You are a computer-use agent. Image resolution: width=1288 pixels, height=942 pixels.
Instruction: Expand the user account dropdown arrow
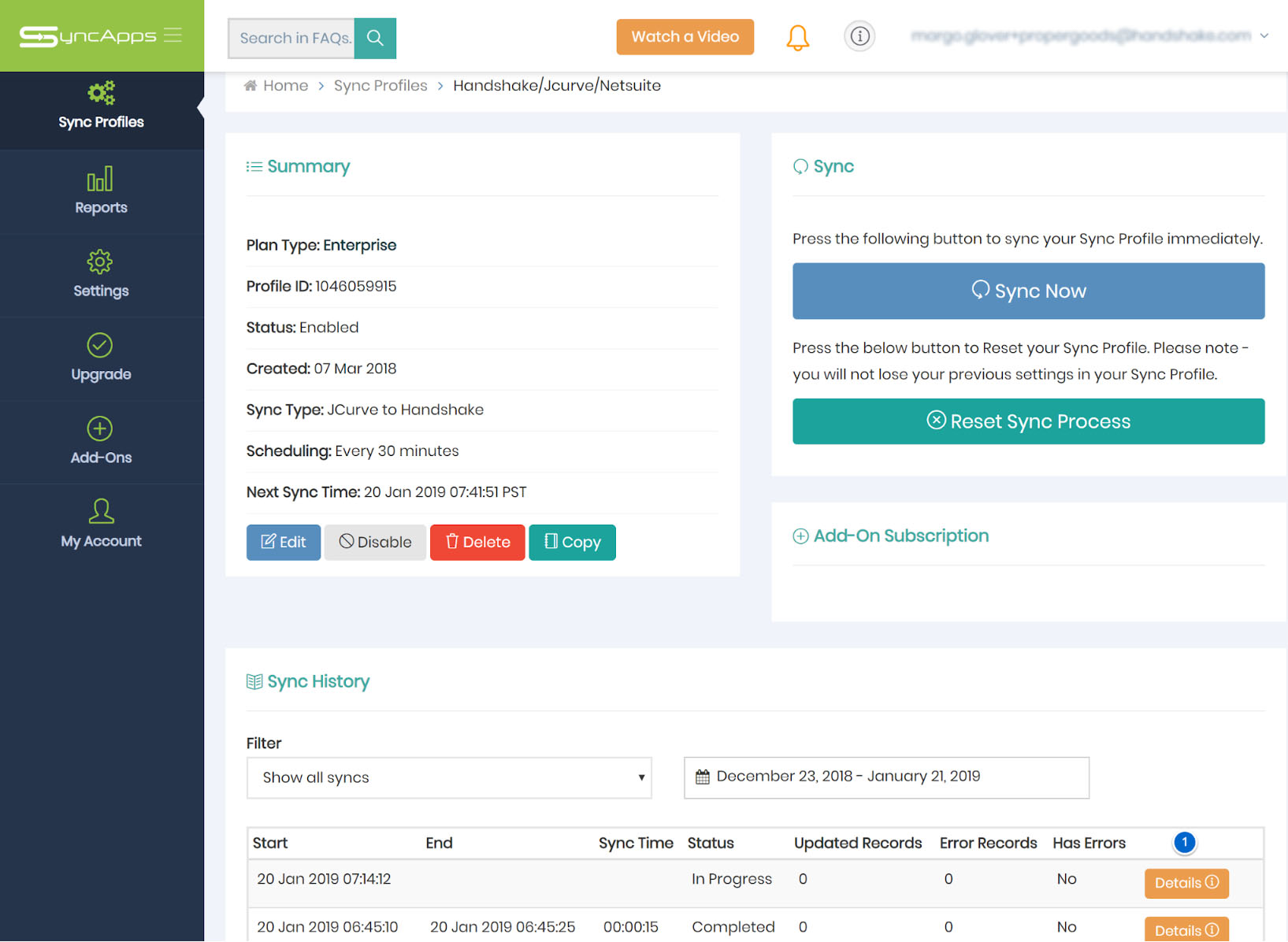(1264, 35)
